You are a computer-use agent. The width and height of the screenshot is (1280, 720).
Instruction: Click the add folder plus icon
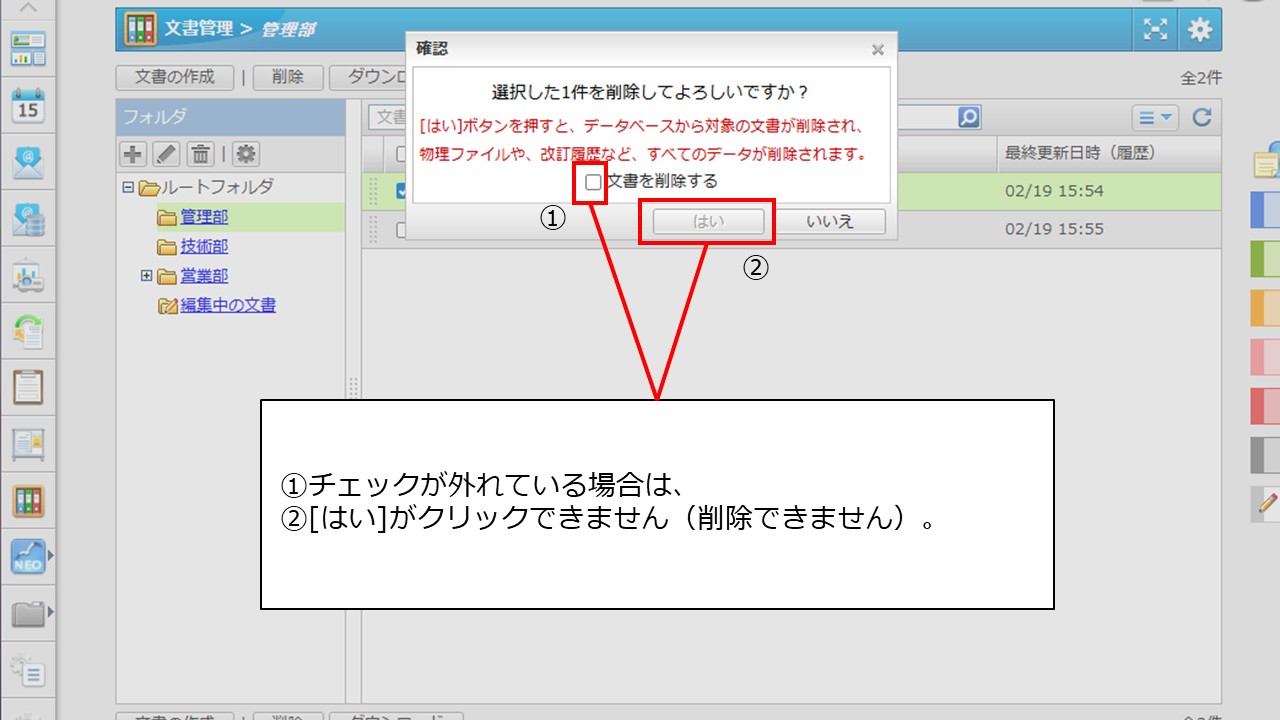(133, 154)
